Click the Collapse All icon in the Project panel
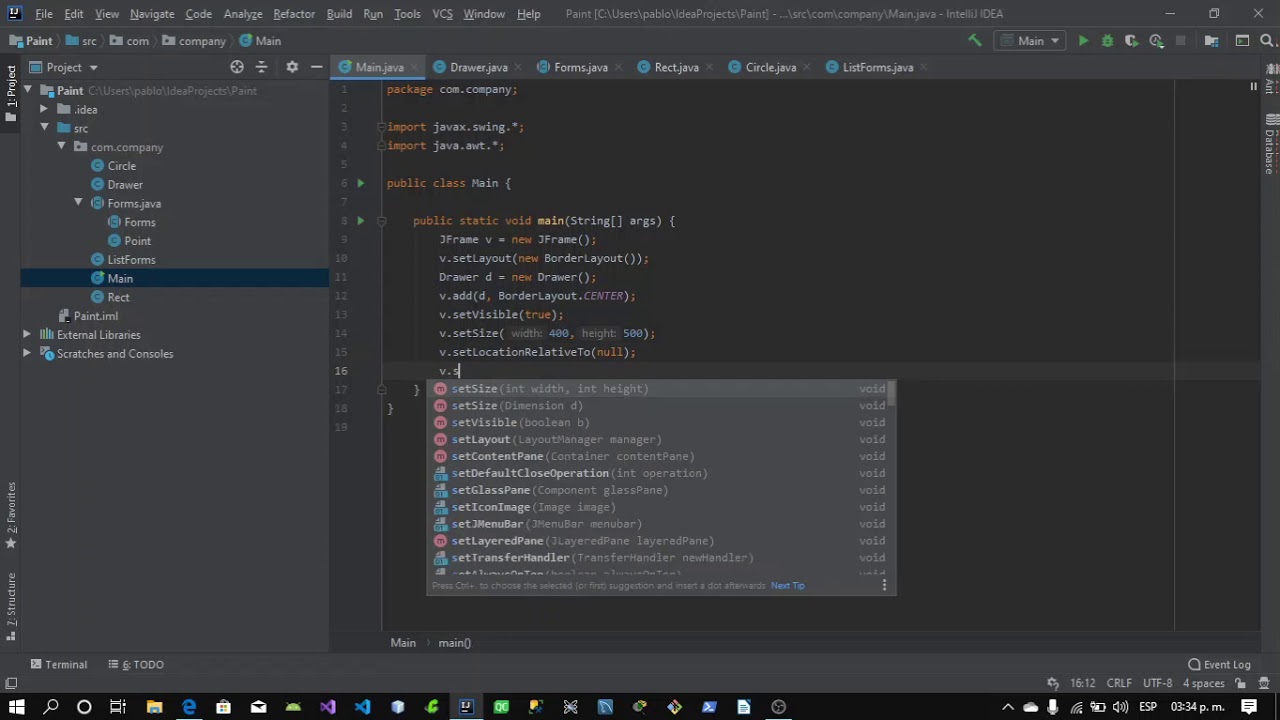Viewport: 1280px width, 720px height. 262,67
